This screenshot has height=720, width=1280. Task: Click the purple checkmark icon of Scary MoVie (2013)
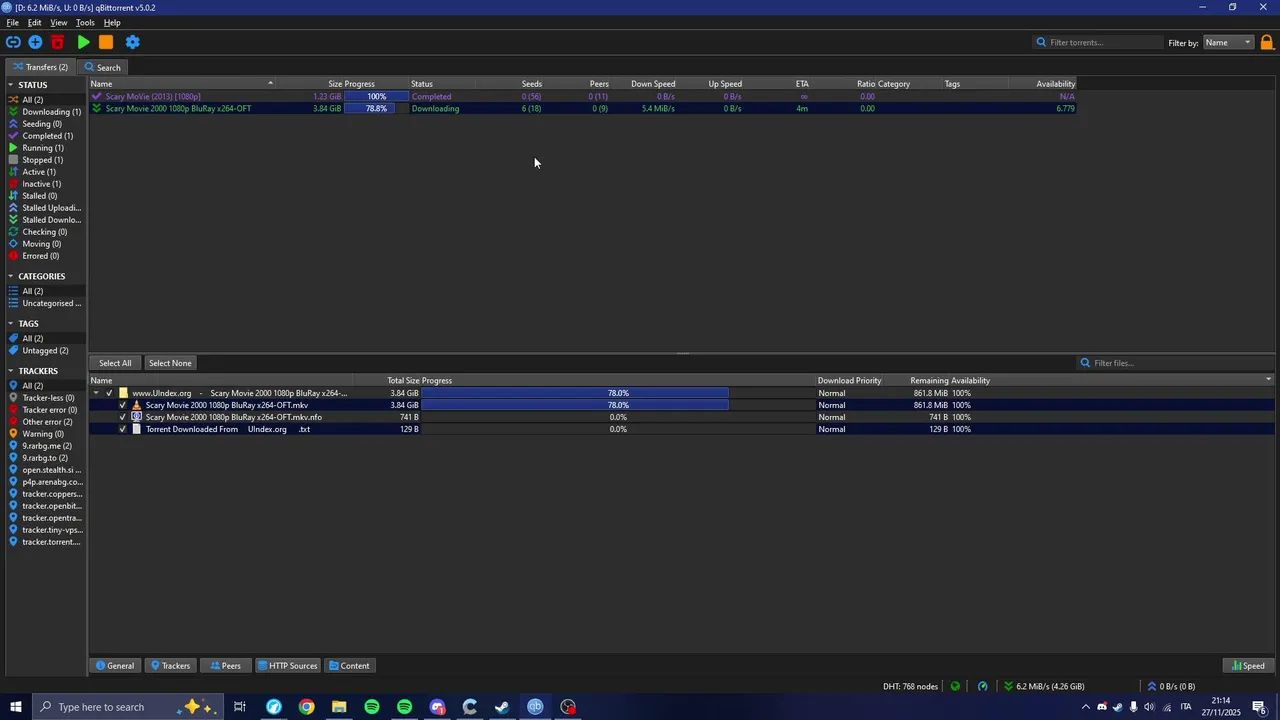[x=96, y=96]
